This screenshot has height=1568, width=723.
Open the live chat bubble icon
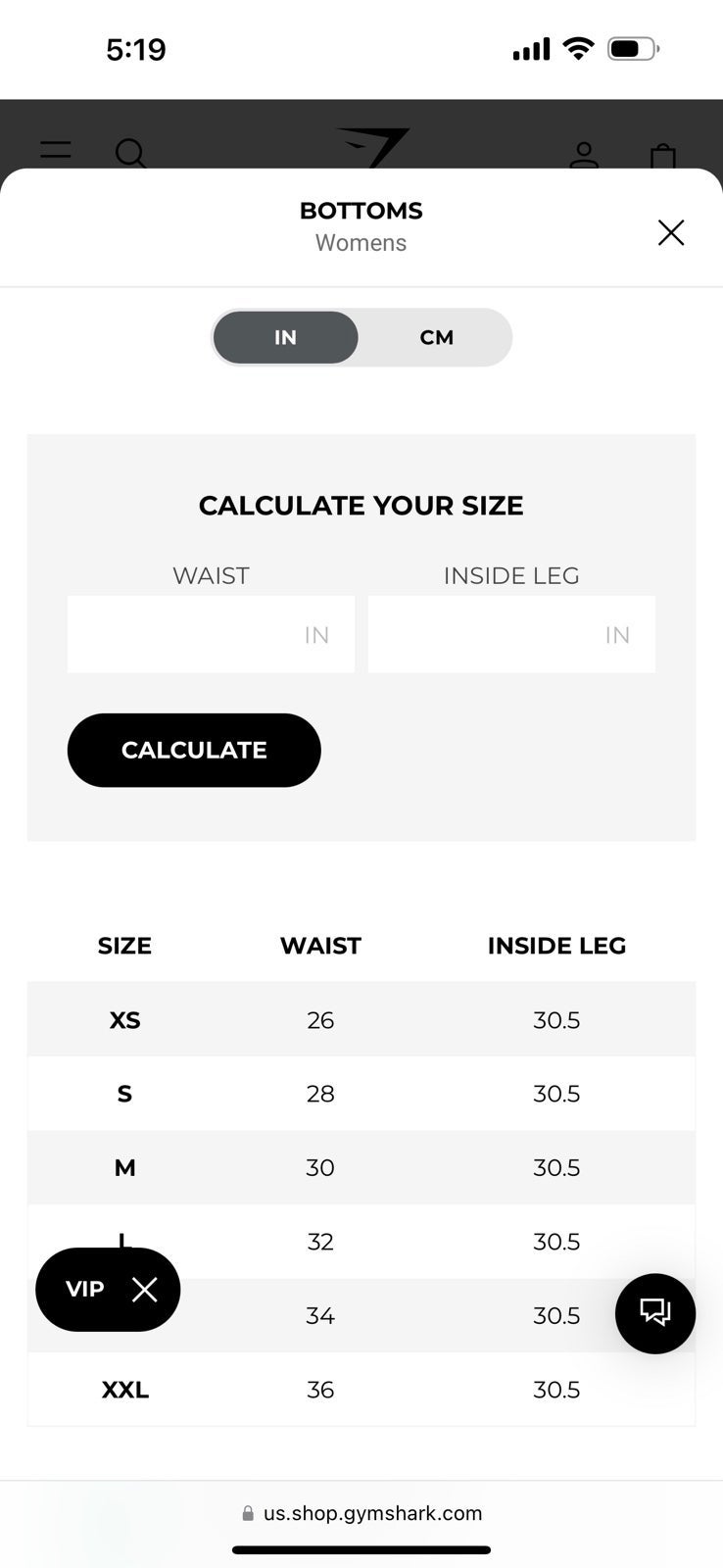(x=655, y=1313)
